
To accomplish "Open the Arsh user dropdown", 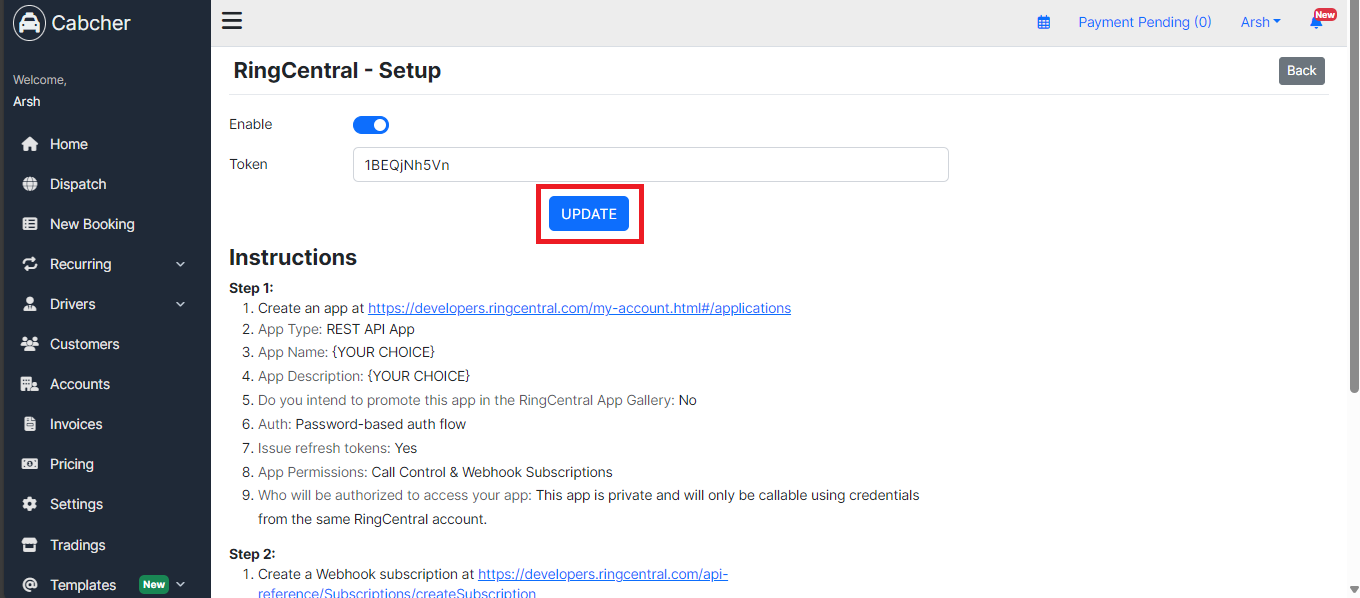I will 1260,22.
